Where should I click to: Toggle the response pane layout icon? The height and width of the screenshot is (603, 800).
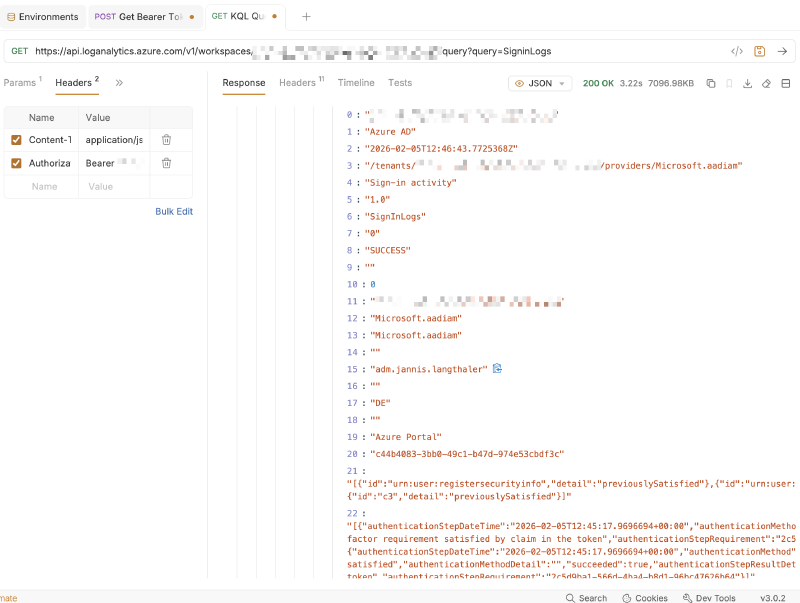[785, 84]
